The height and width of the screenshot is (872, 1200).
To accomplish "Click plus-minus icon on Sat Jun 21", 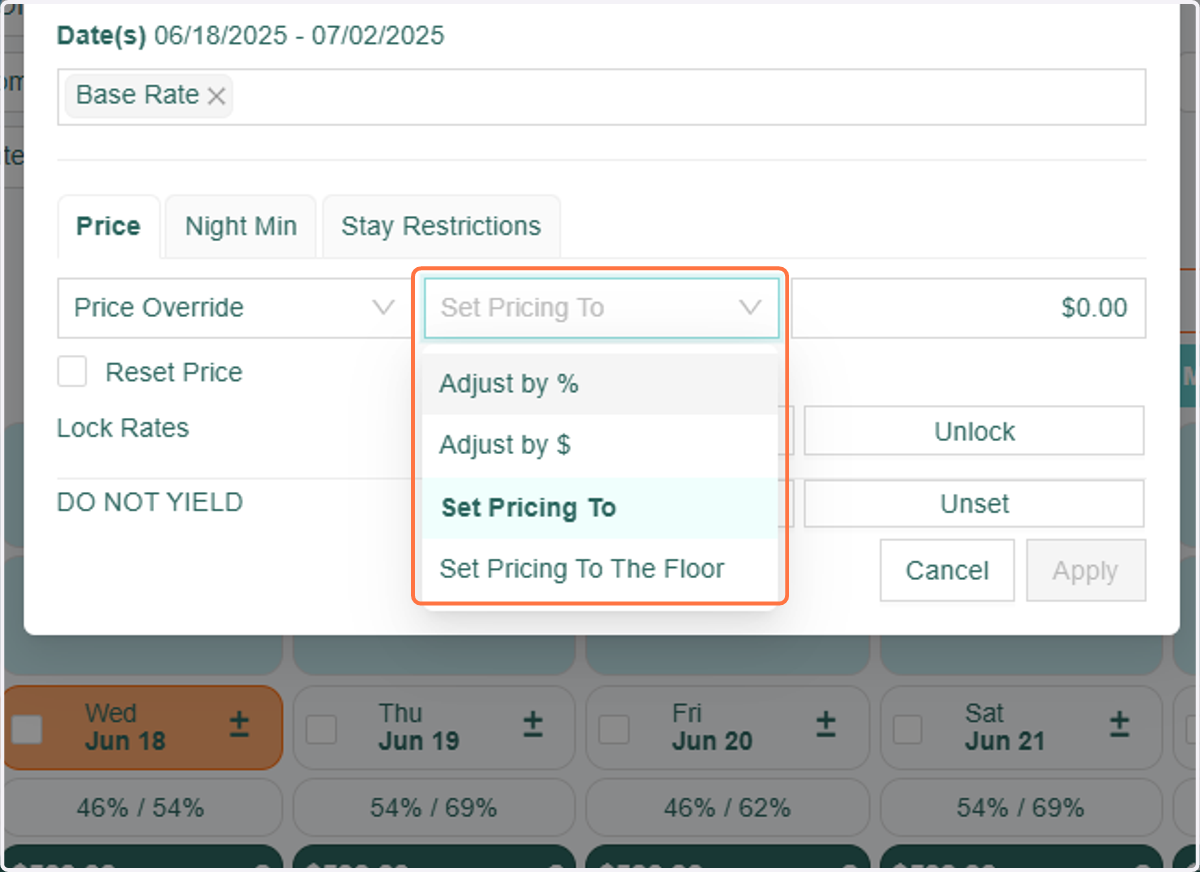I will coord(1120,724).
